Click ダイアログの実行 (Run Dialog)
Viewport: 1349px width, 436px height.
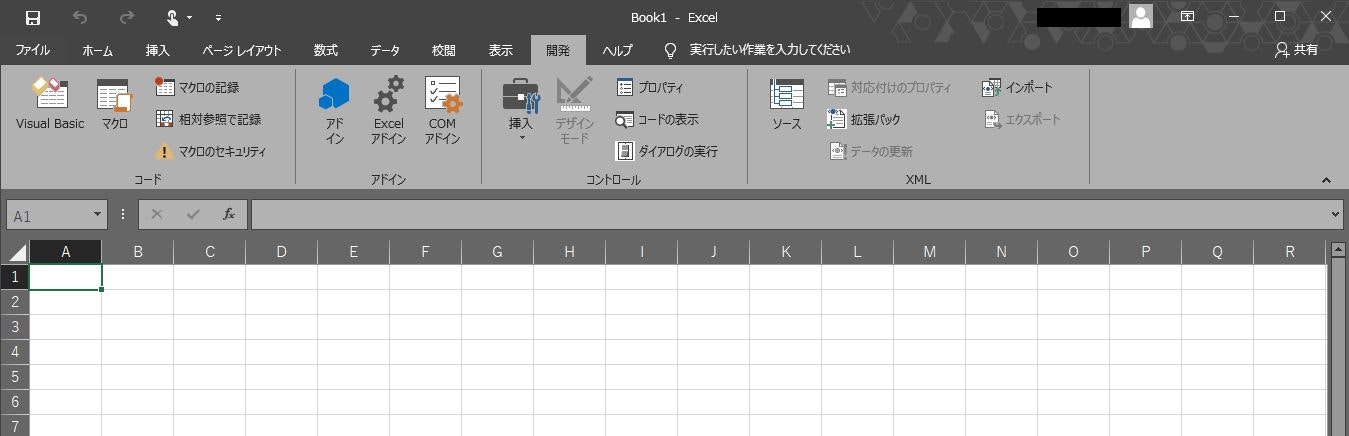pos(666,151)
